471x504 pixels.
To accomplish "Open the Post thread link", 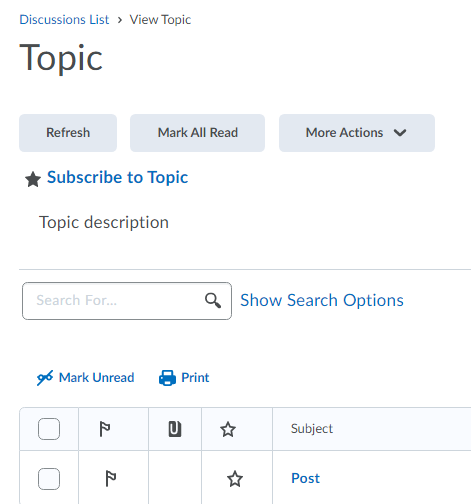I will click(x=305, y=478).
